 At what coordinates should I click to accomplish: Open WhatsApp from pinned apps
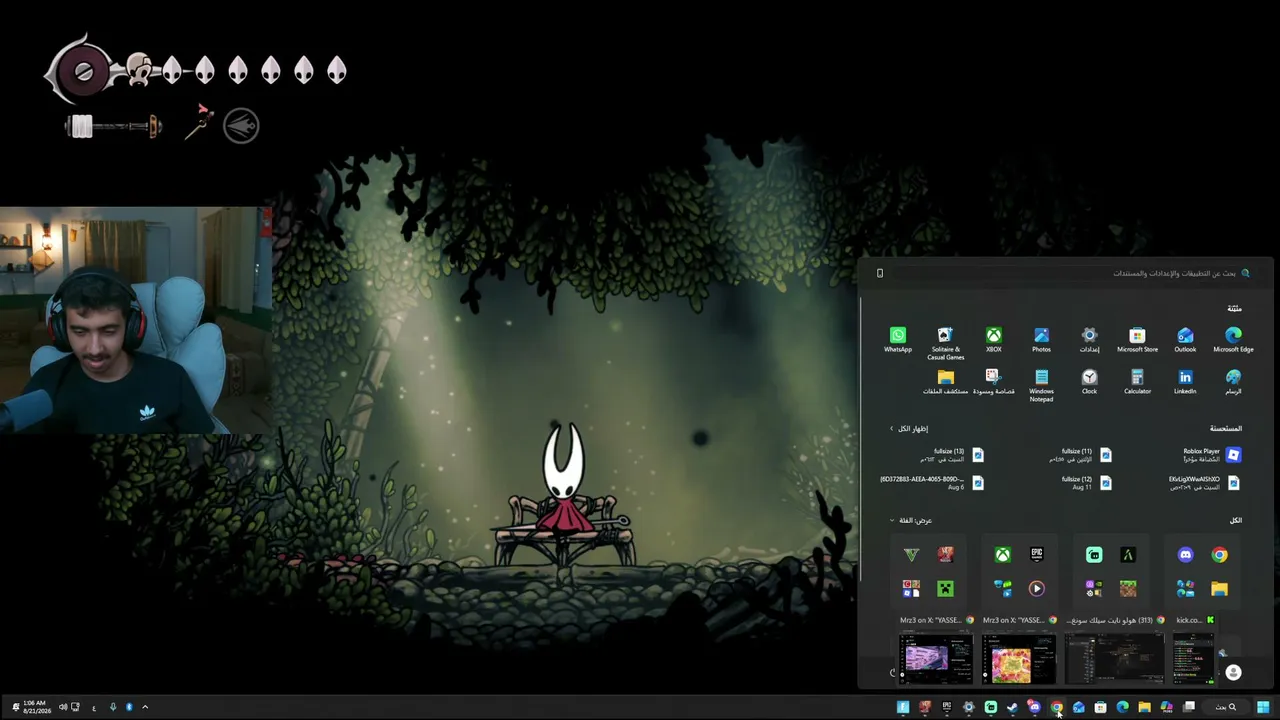click(x=898, y=340)
